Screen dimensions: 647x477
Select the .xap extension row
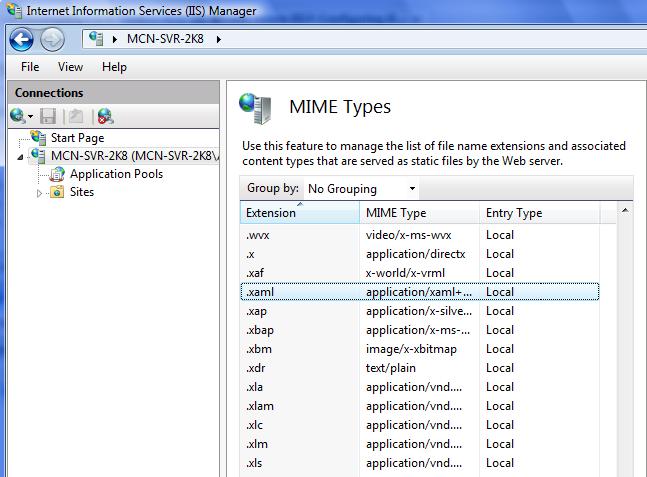pyautogui.click(x=420, y=311)
